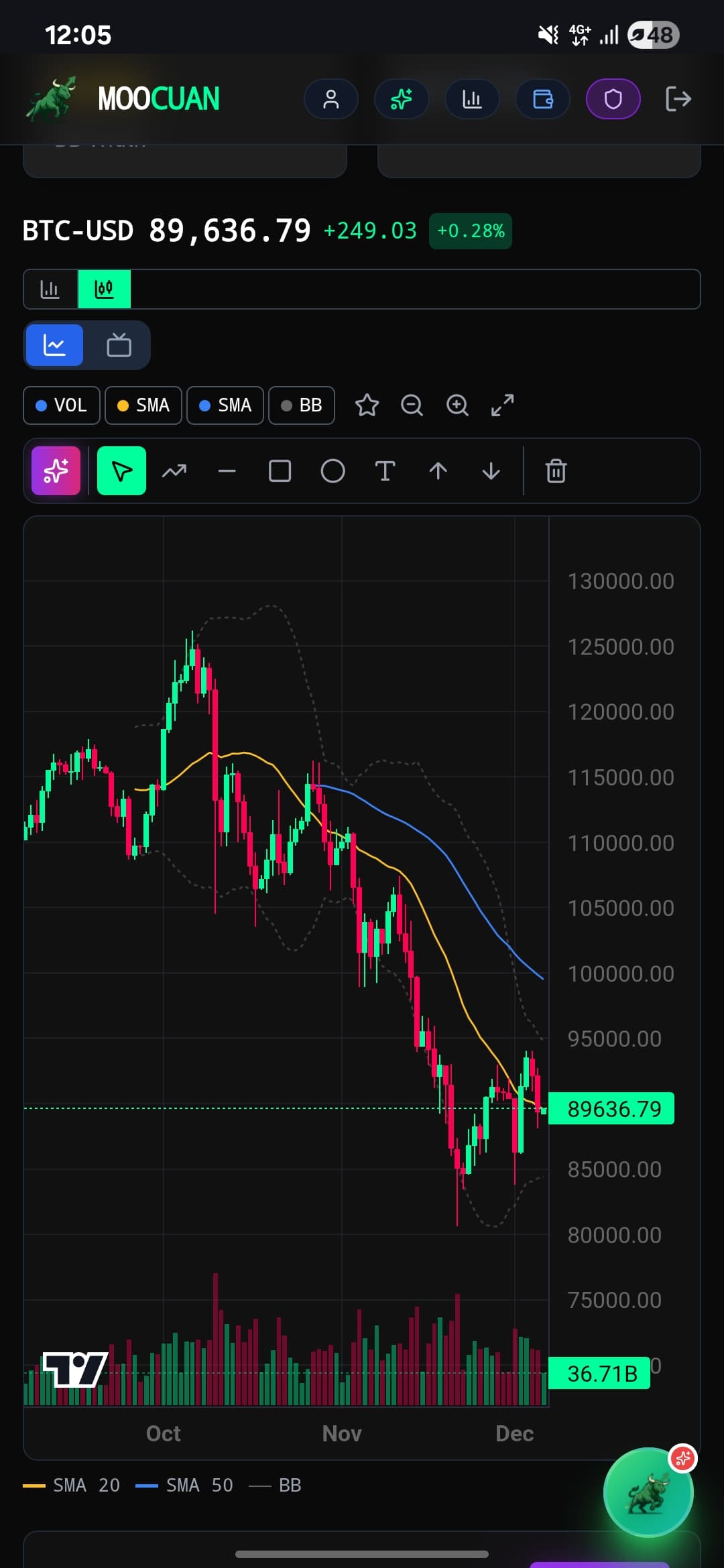Screen dimensions: 724x1568
Task: Zoom in on the chart
Action: 457,405
